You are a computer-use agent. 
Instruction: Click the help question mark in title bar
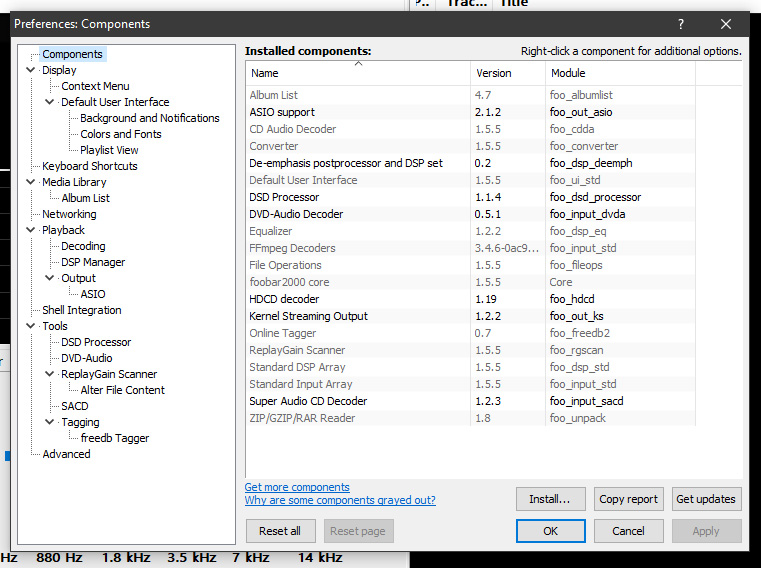[x=681, y=24]
